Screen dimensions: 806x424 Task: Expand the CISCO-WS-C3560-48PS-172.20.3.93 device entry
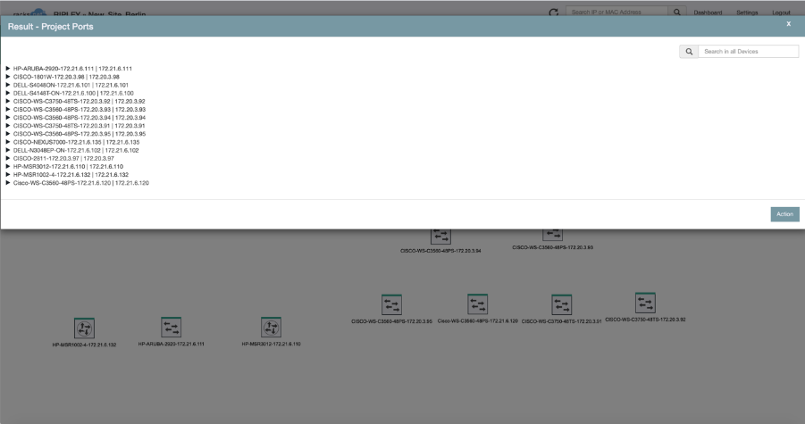pyautogui.click(x=8, y=109)
